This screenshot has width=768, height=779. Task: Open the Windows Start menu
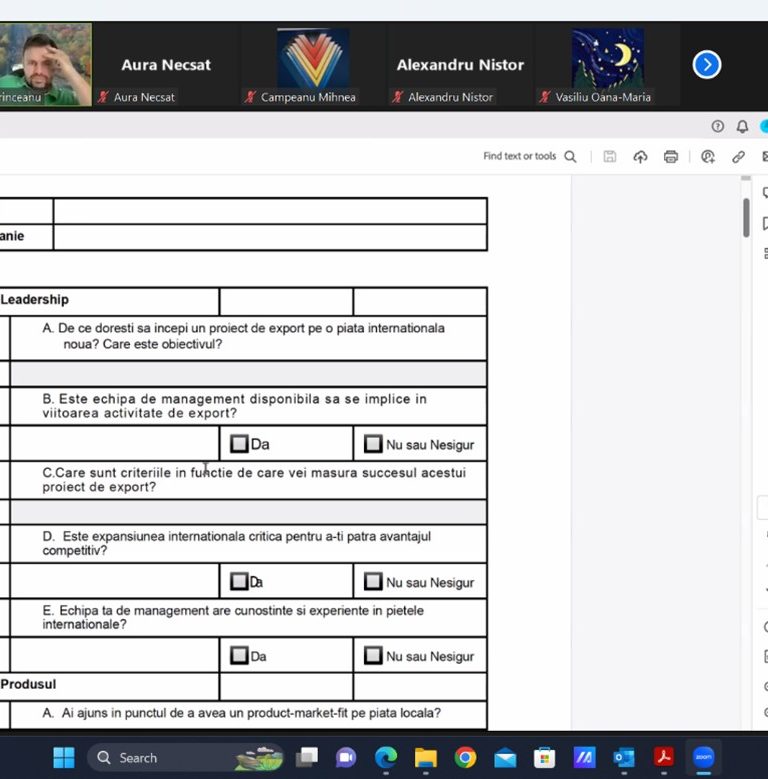click(x=63, y=757)
